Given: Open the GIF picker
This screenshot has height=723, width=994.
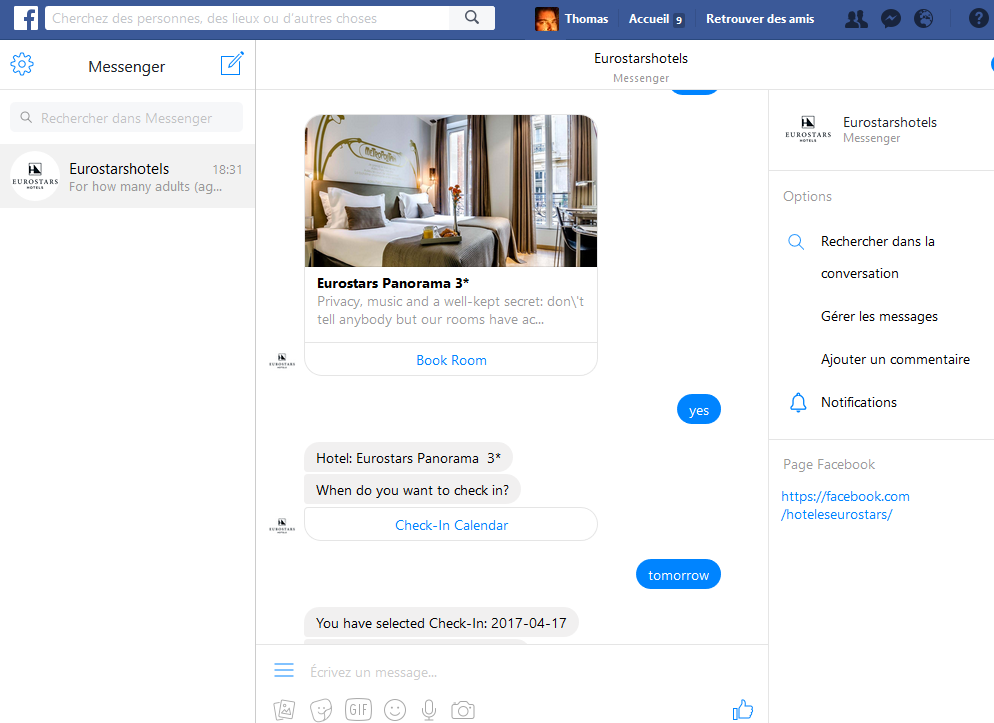Looking at the screenshot, I should (358, 710).
